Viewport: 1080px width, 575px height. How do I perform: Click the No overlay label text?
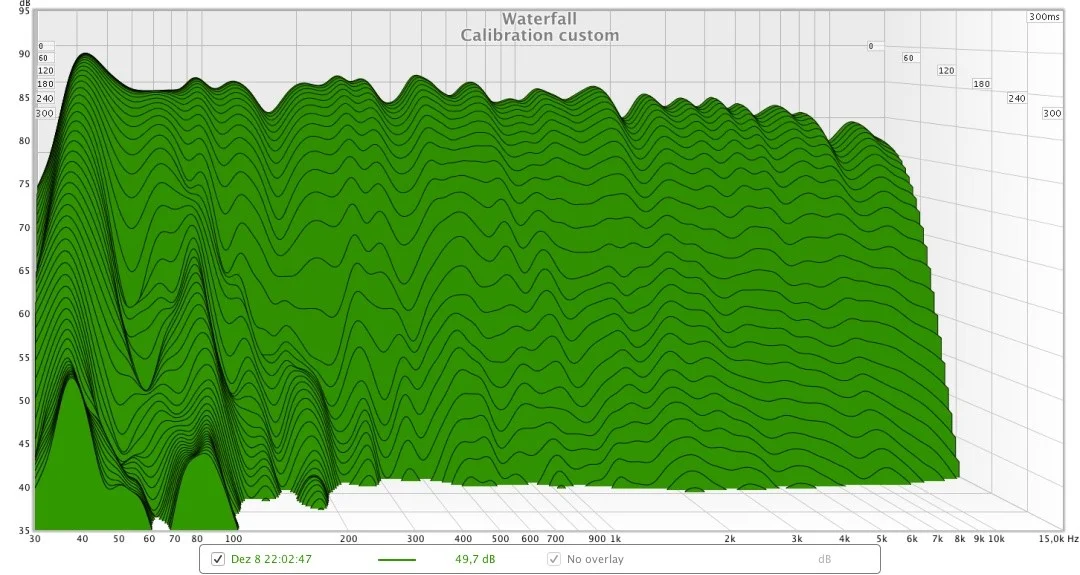(x=595, y=559)
